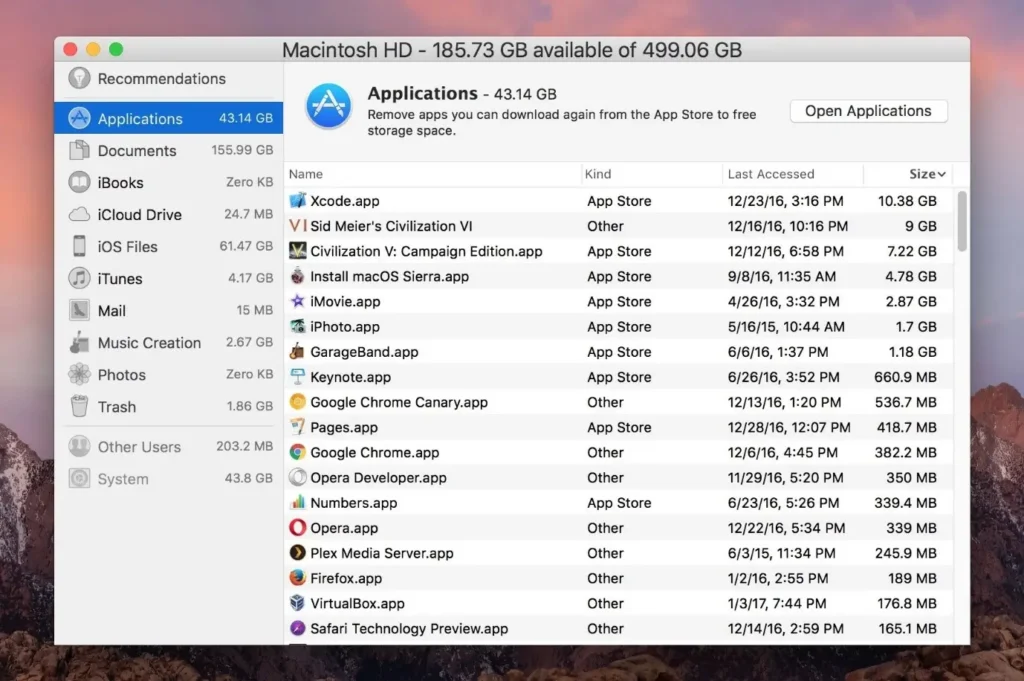This screenshot has width=1024, height=681.
Task: Select the Xcode.app file name
Action: (345, 201)
